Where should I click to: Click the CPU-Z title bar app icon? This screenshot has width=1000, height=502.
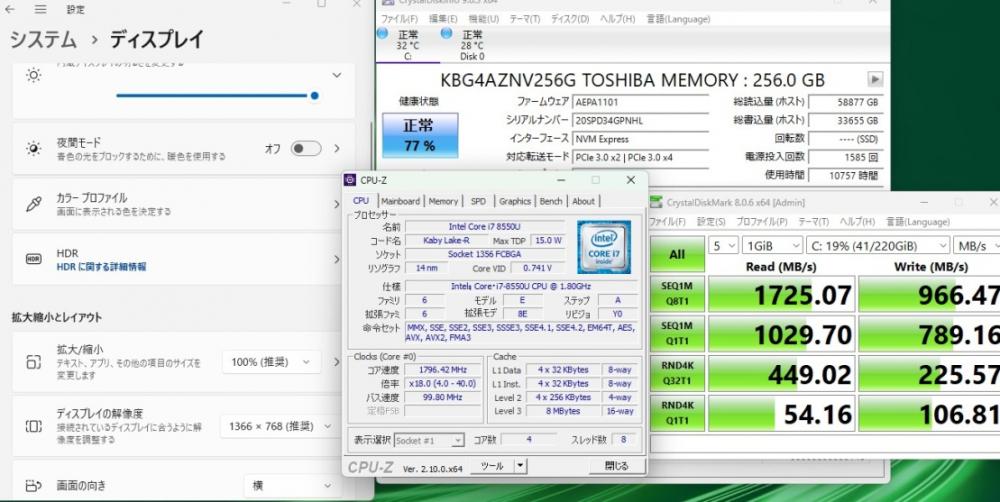point(350,180)
